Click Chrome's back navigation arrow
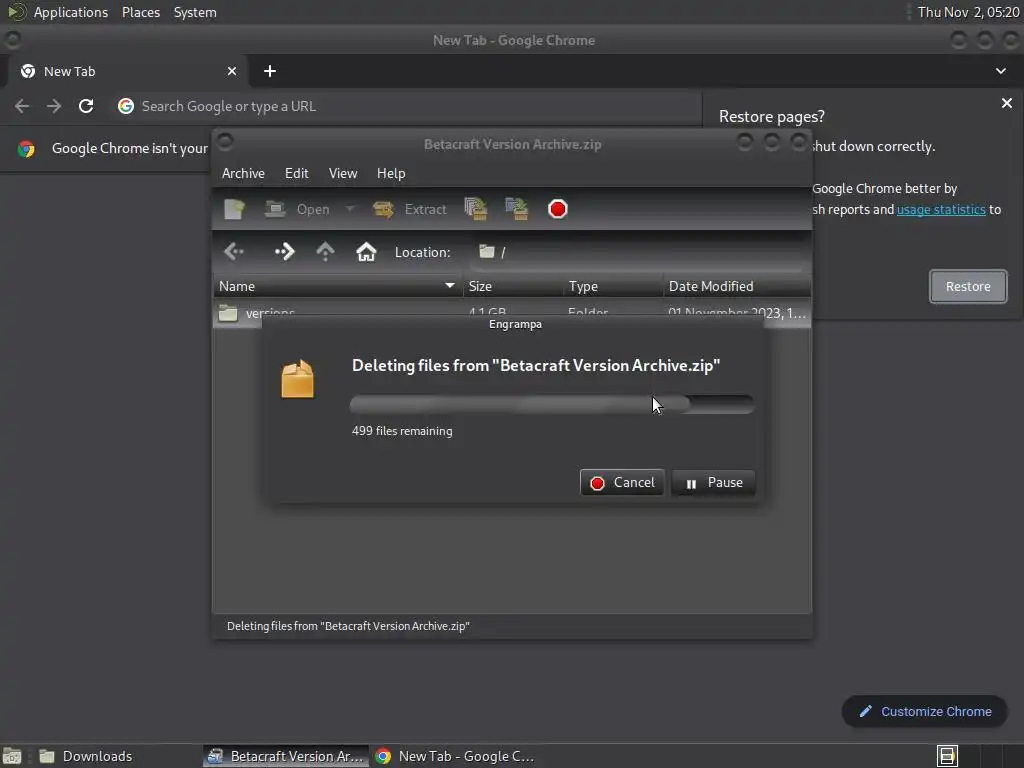 tap(22, 106)
